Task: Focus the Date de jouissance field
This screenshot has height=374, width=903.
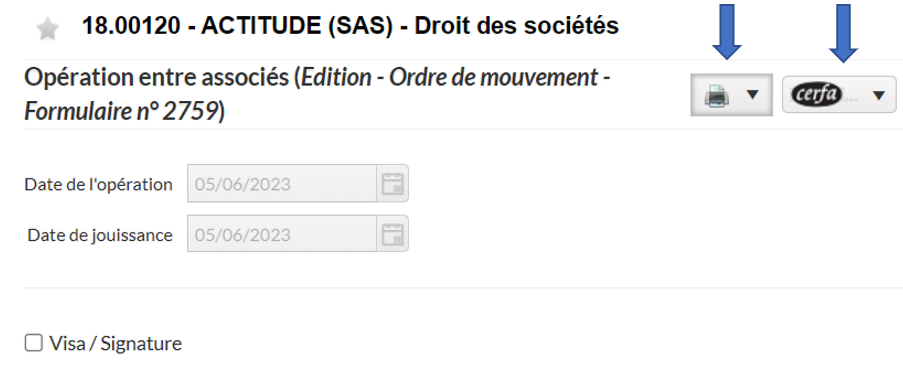Action: 282,234
